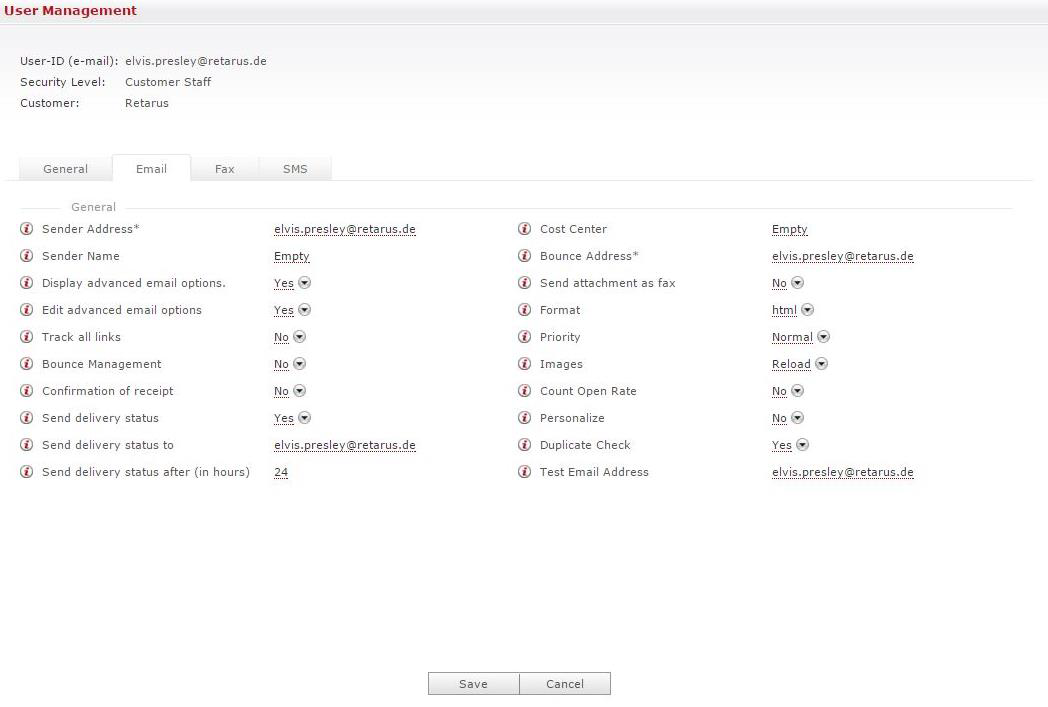Screen dimensions: 1048x707
Task: Click the info icon beside Sender Address
Action: click(x=27, y=229)
